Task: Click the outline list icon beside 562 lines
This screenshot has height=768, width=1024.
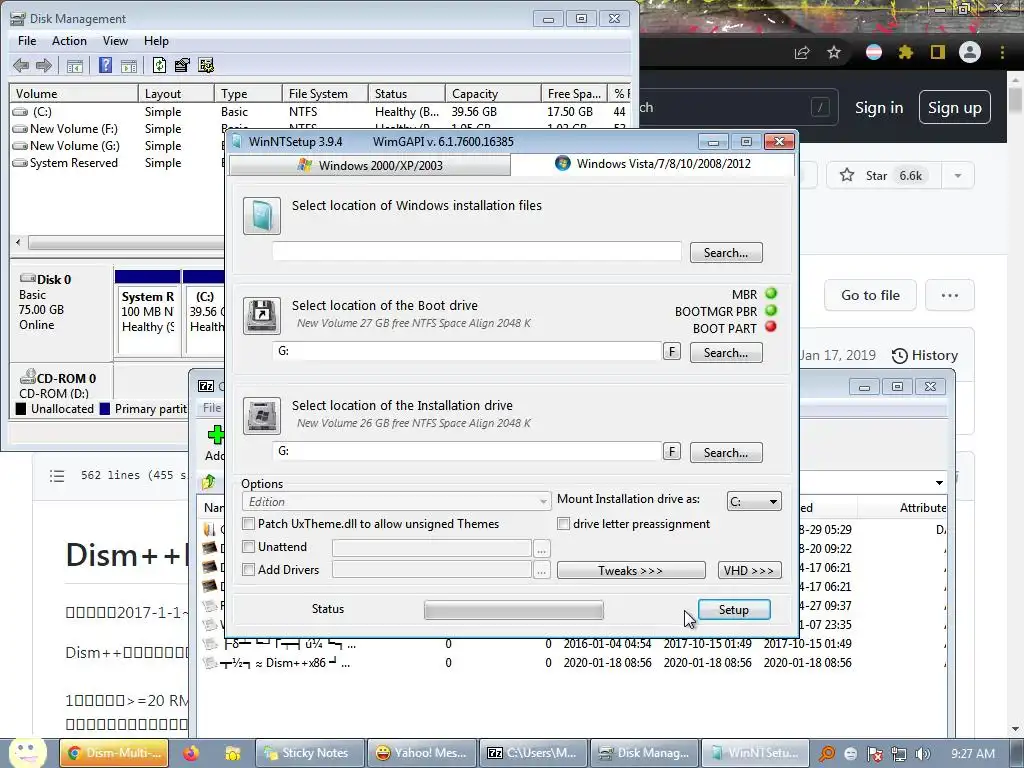Action: click(x=57, y=475)
